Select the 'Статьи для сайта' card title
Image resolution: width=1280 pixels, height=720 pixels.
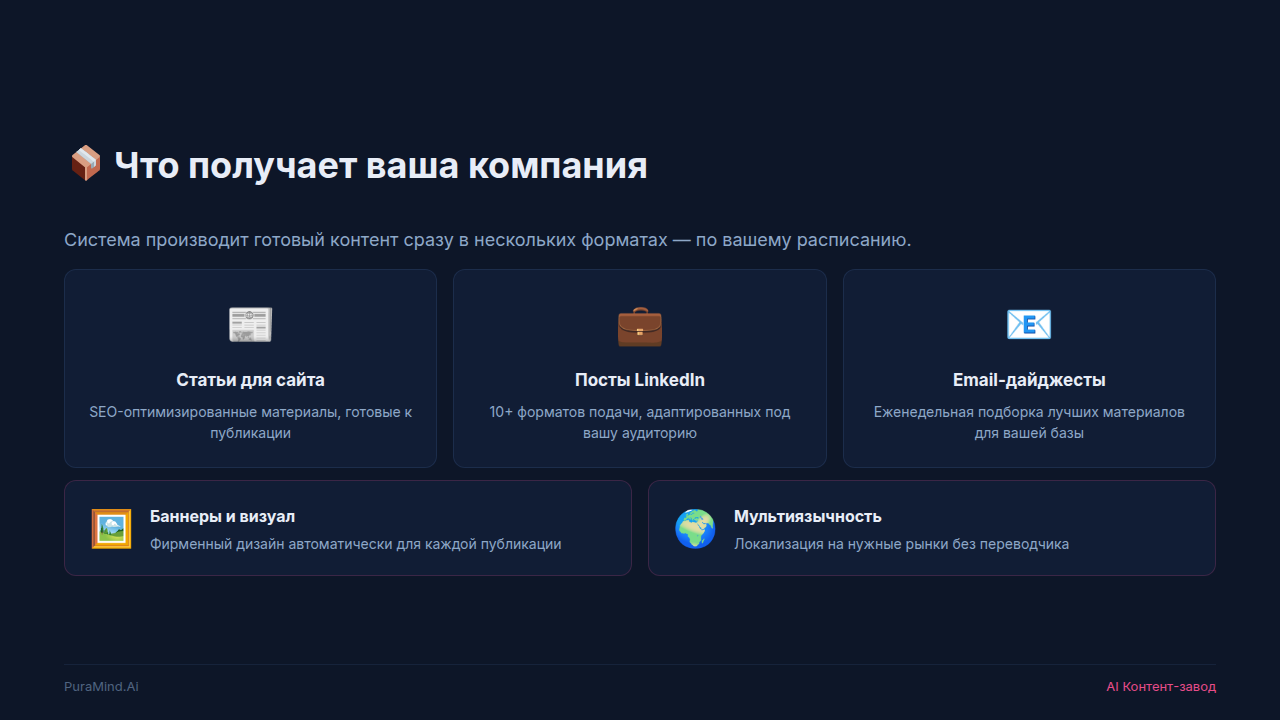pos(250,380)
